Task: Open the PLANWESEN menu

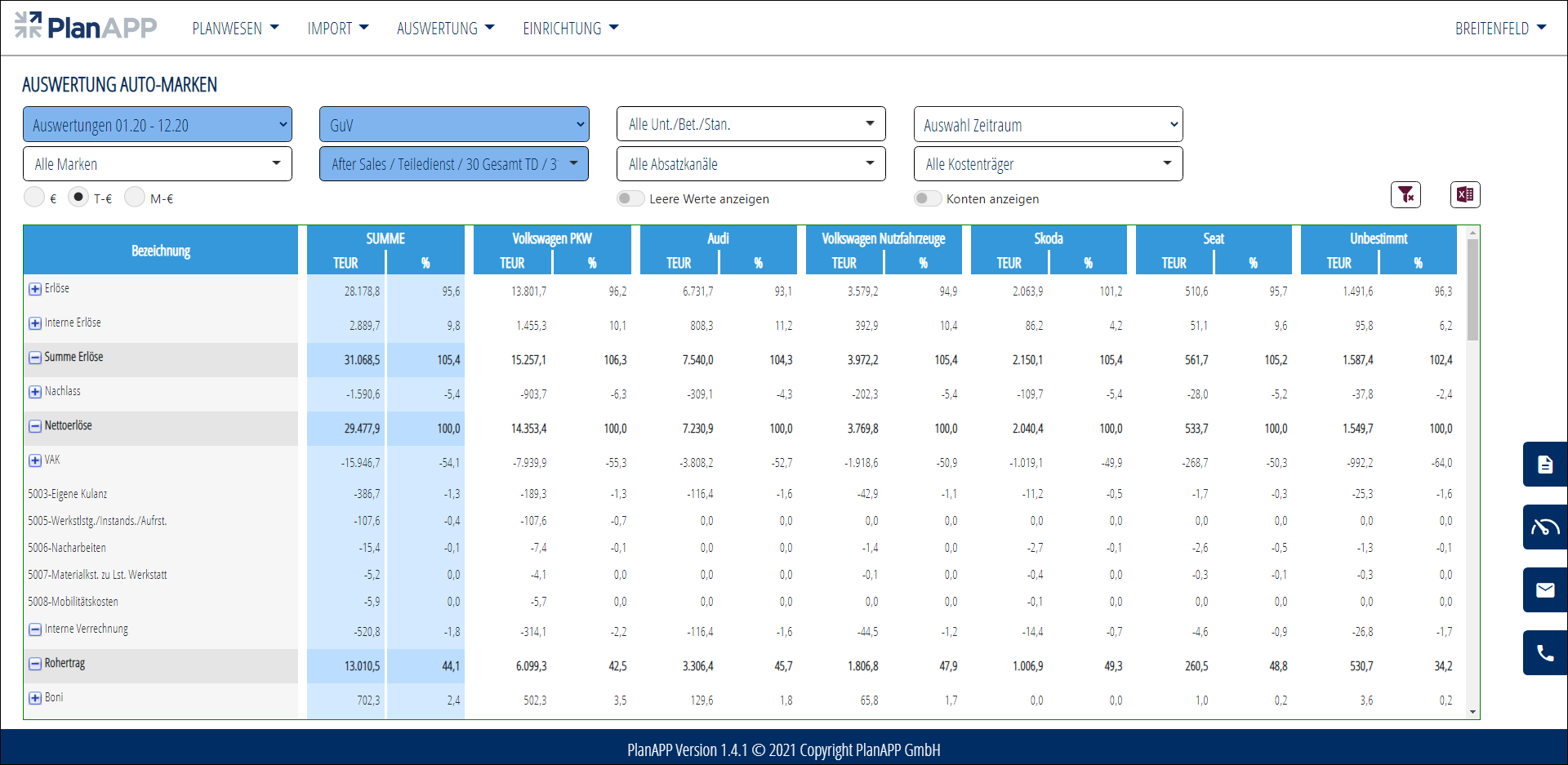Action: [235, 29]
